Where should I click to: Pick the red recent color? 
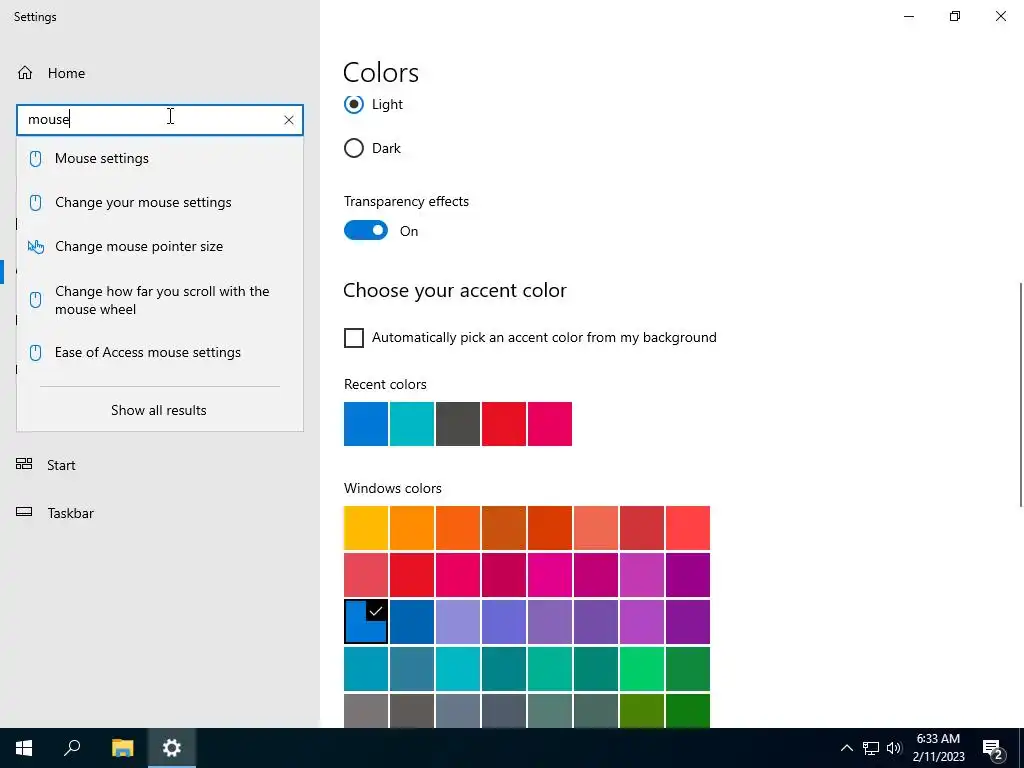504,424
